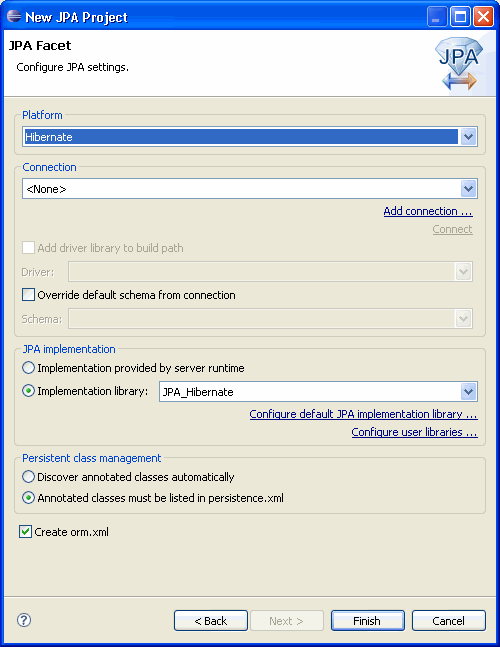Select Annotated classes must be listed option
500x647 pixels.
click(28, 498)
